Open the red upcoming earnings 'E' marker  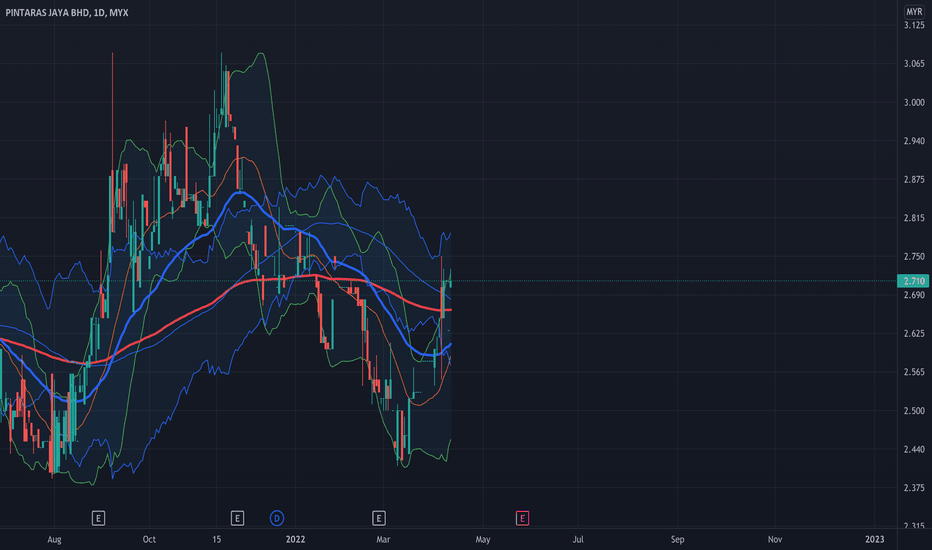(x=522, y=518)
